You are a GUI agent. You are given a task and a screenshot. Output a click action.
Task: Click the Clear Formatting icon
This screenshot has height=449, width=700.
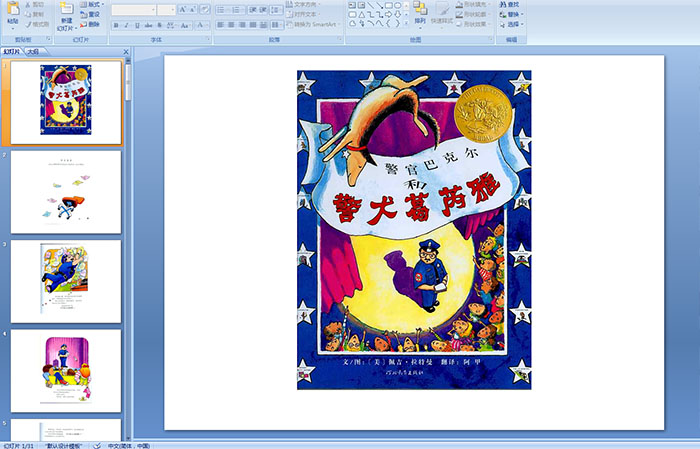point(205,9)
